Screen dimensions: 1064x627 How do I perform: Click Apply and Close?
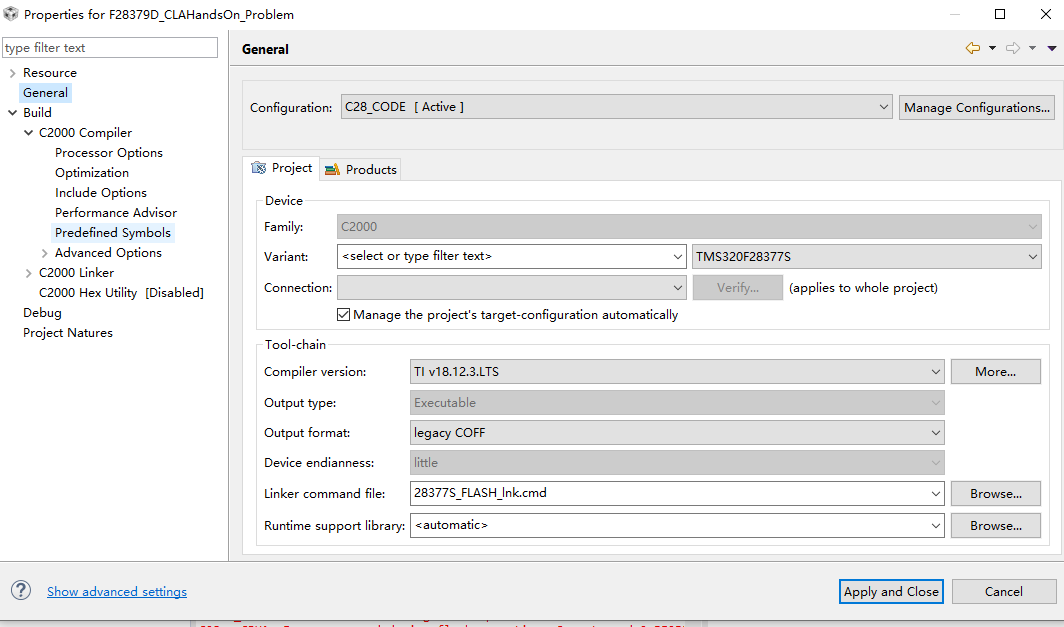(890, 591)
